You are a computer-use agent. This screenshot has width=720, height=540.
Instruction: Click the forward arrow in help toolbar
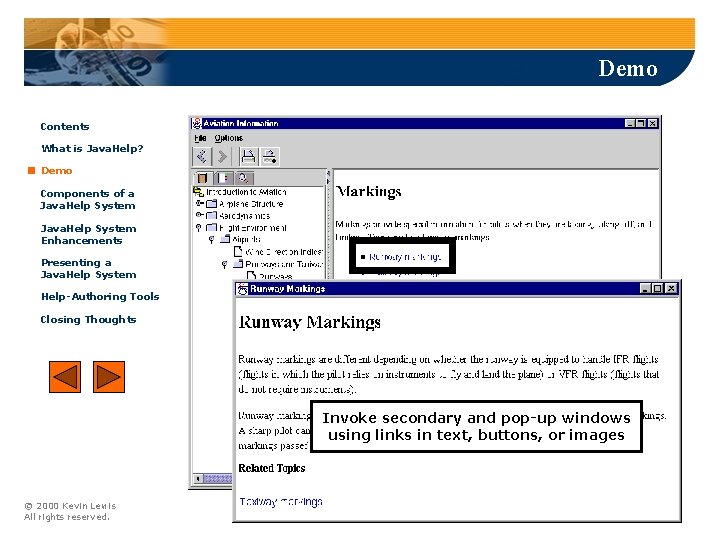[222, 157]
